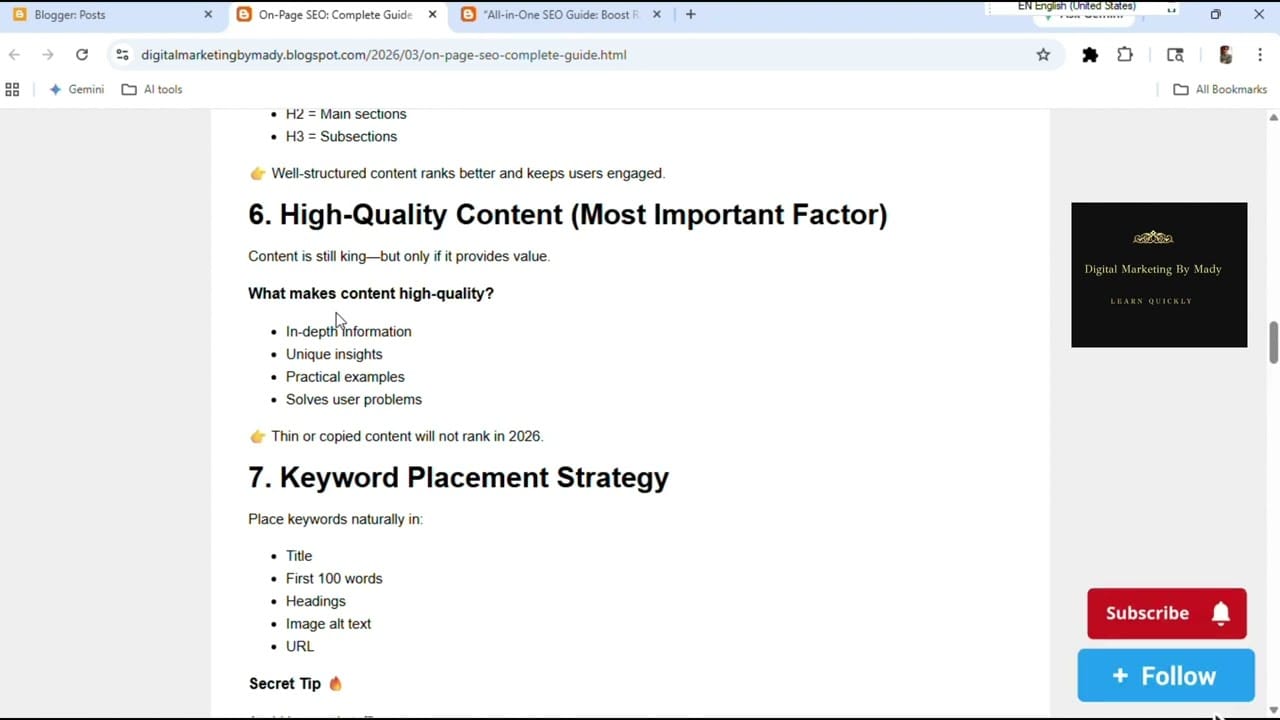
Task: Open the AI tools bookmarks folder
Action: (152, 89)
